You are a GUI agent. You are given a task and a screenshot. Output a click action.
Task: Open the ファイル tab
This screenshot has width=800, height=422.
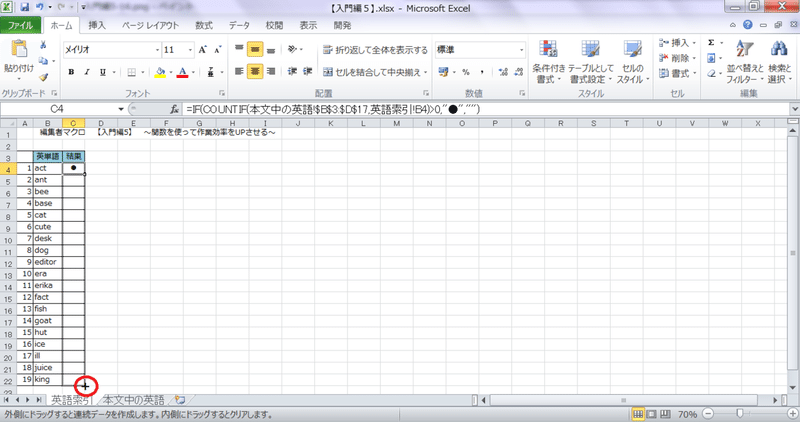20,25
